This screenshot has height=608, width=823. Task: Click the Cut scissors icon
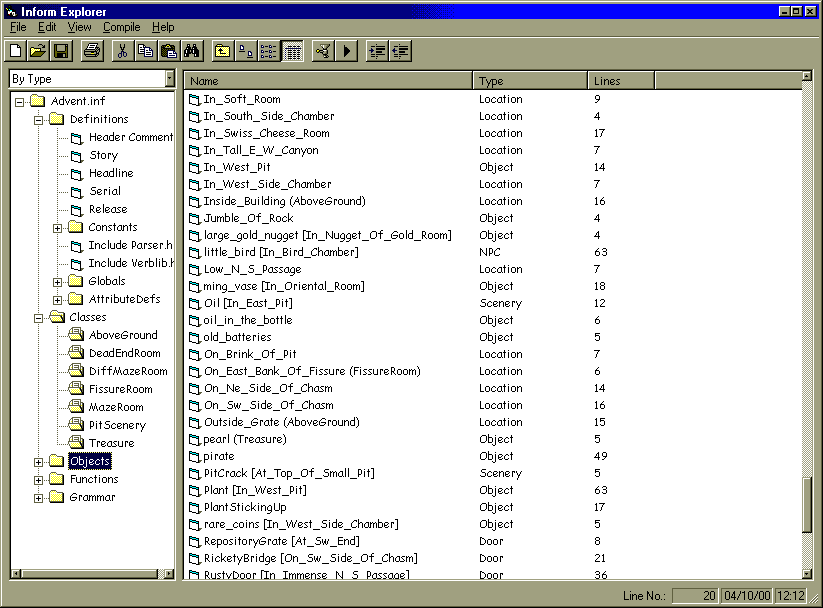(x=123, y=51)
